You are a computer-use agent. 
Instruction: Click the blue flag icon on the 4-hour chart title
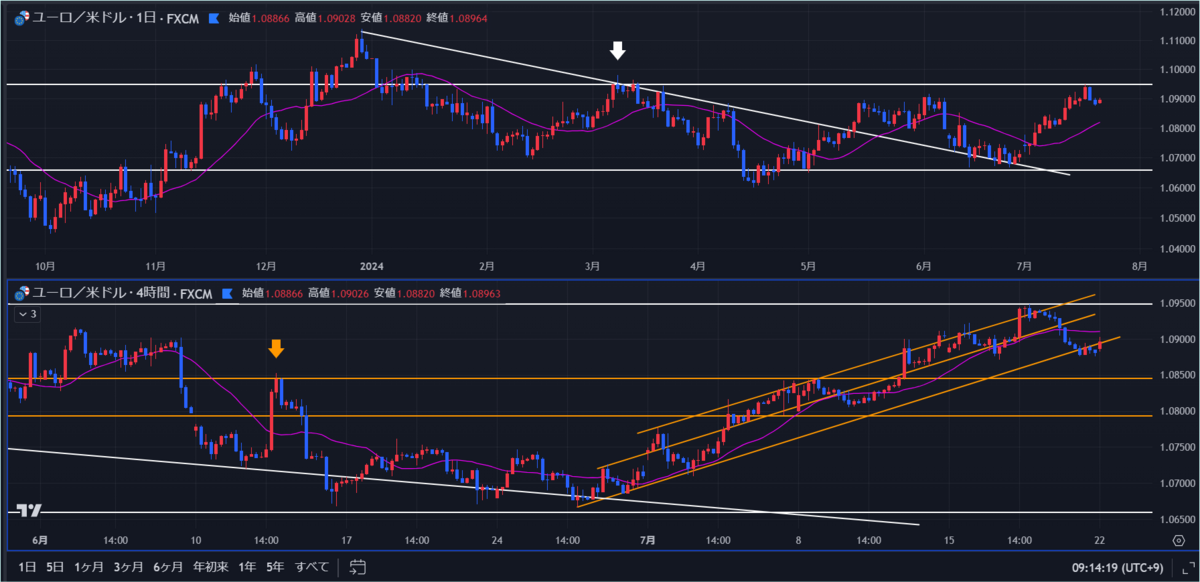pos(228,293)
